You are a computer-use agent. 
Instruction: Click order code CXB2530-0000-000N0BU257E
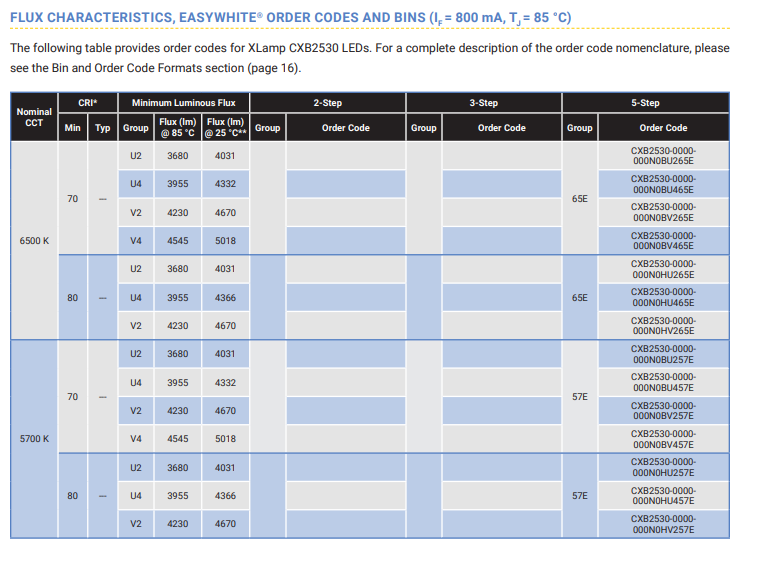tap(663, 354)
